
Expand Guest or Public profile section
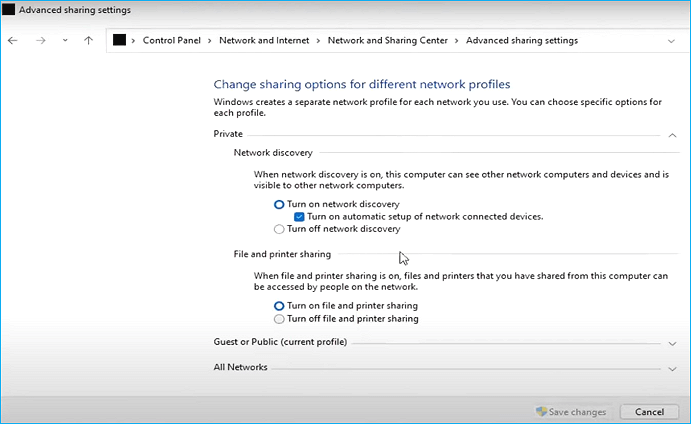(671, 342)
